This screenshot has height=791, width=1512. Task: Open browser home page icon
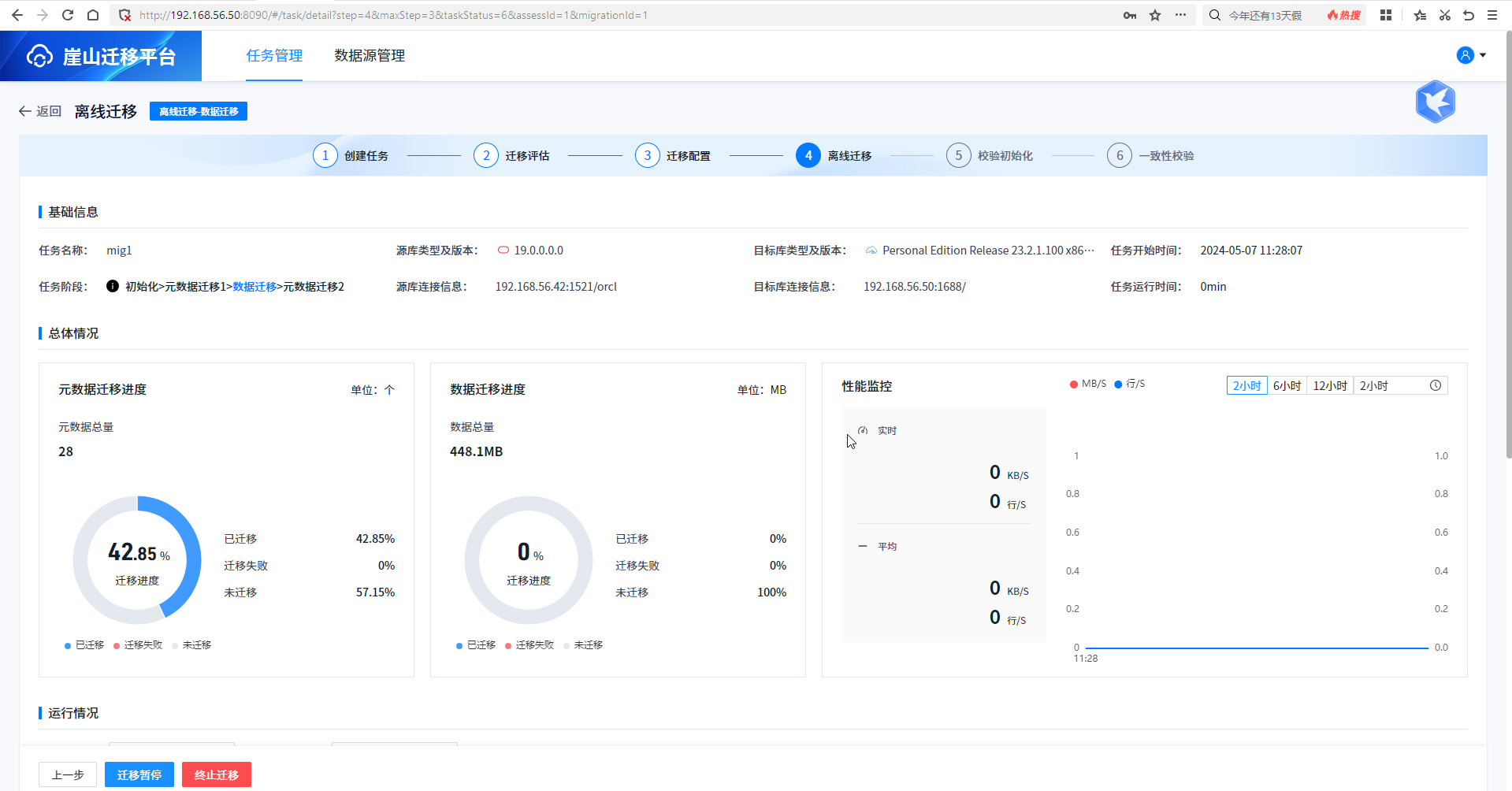click(x=93, y=15)
